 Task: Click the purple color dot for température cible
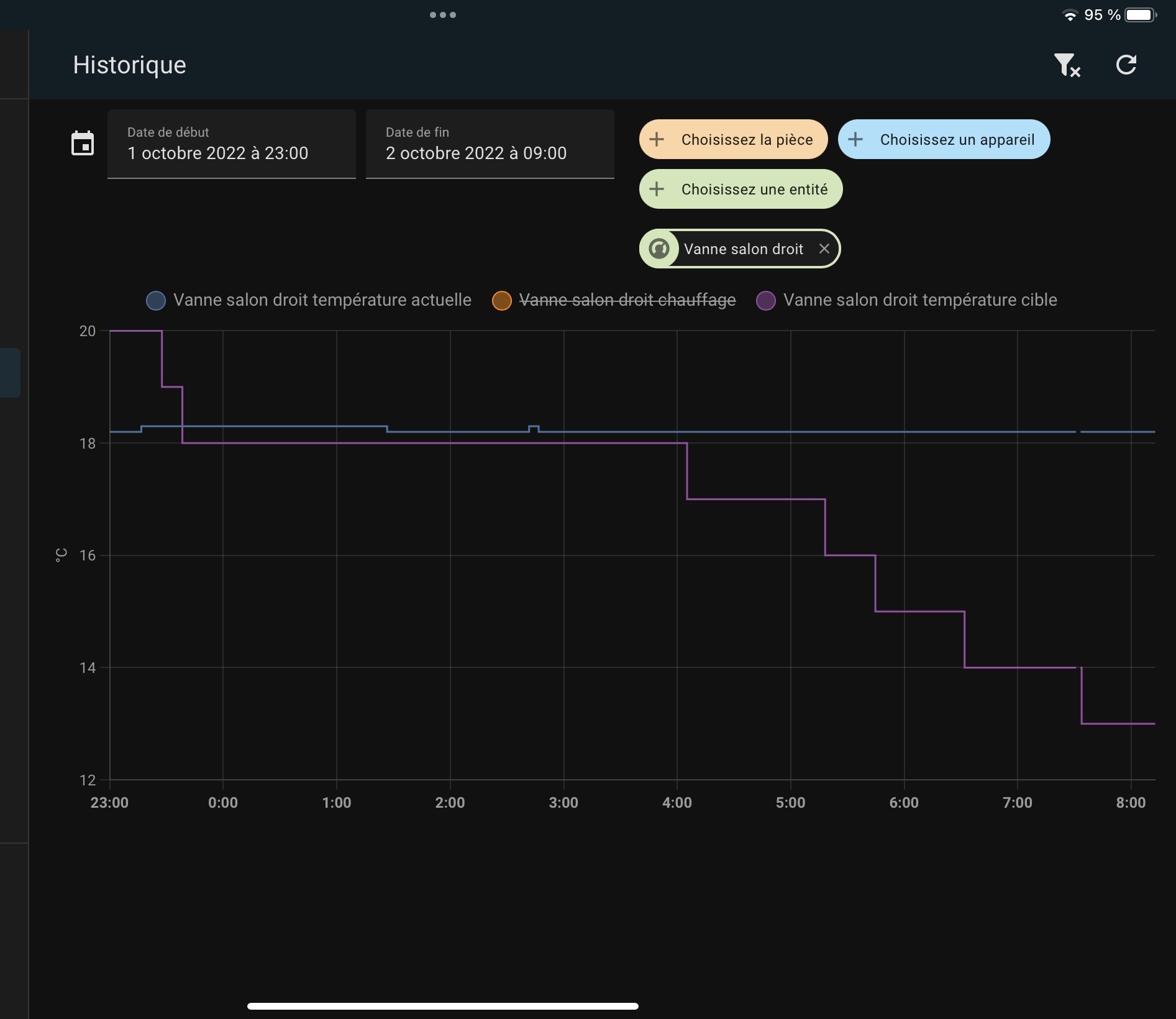[766, 300]
